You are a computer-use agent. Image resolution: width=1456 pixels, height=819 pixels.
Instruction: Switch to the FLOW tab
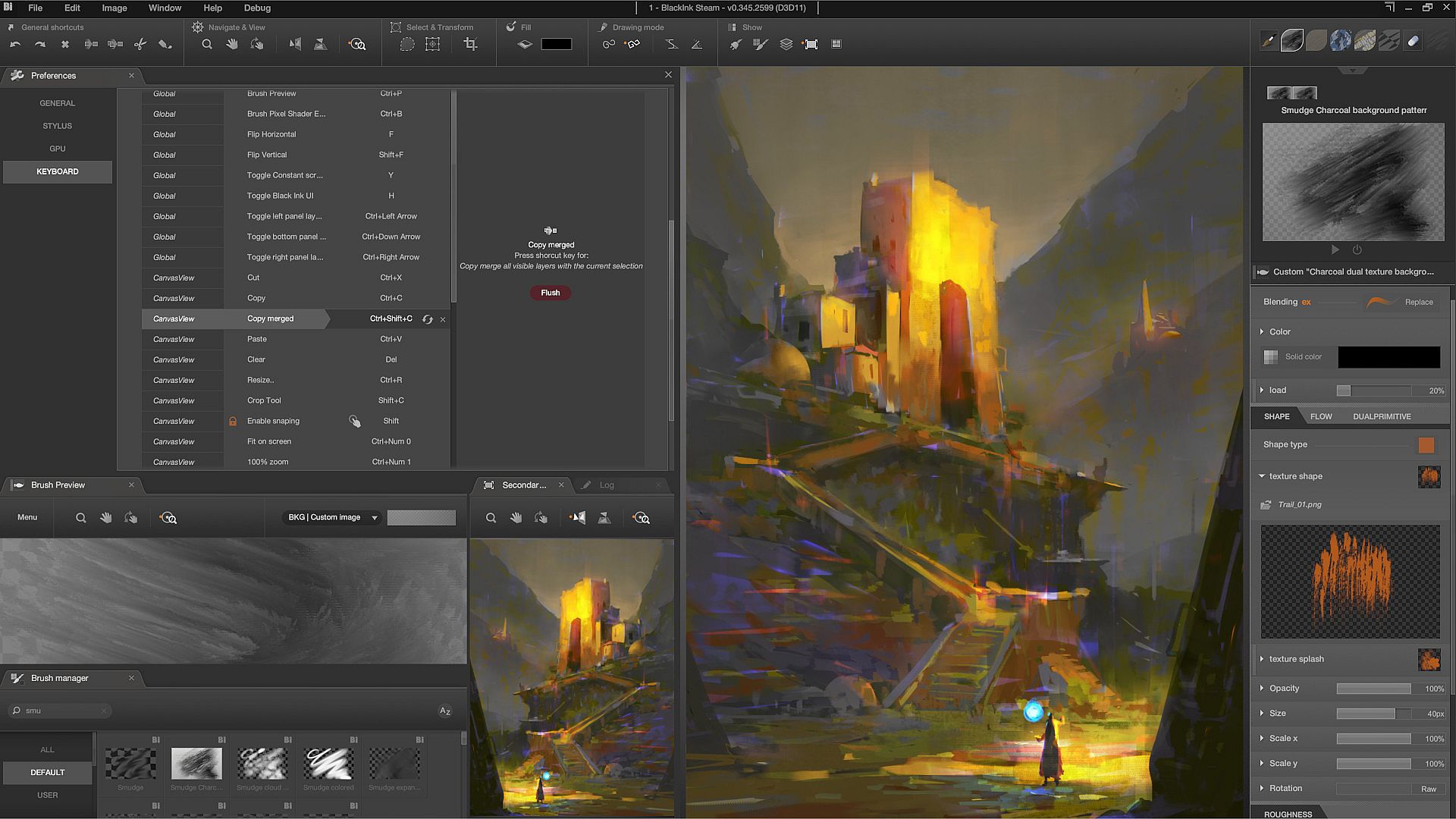coord(1321,416)
